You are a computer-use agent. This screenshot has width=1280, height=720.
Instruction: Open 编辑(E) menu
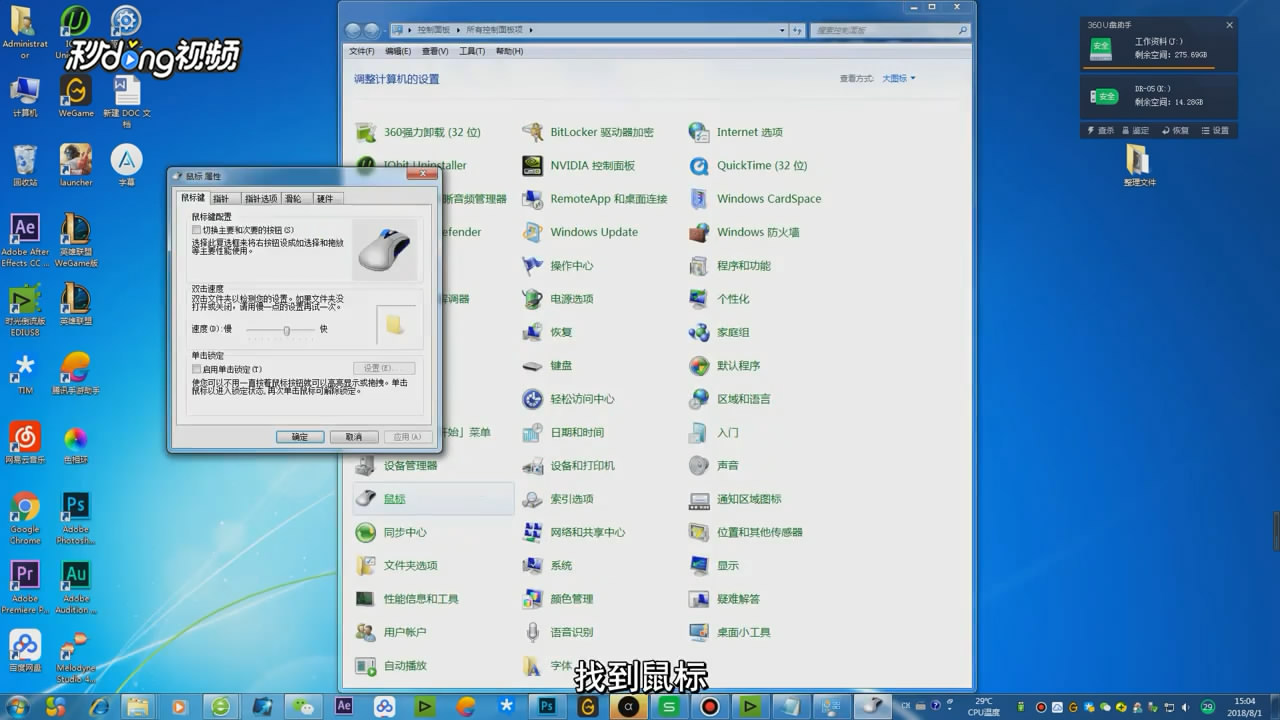(x=398, y=51)
